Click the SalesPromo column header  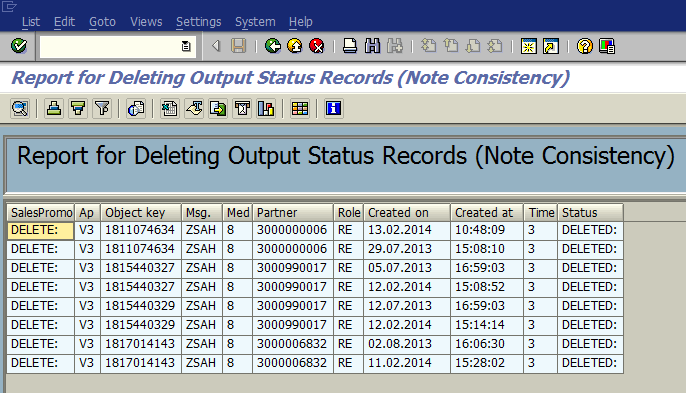pyautogui.click(x=41, y=213)
